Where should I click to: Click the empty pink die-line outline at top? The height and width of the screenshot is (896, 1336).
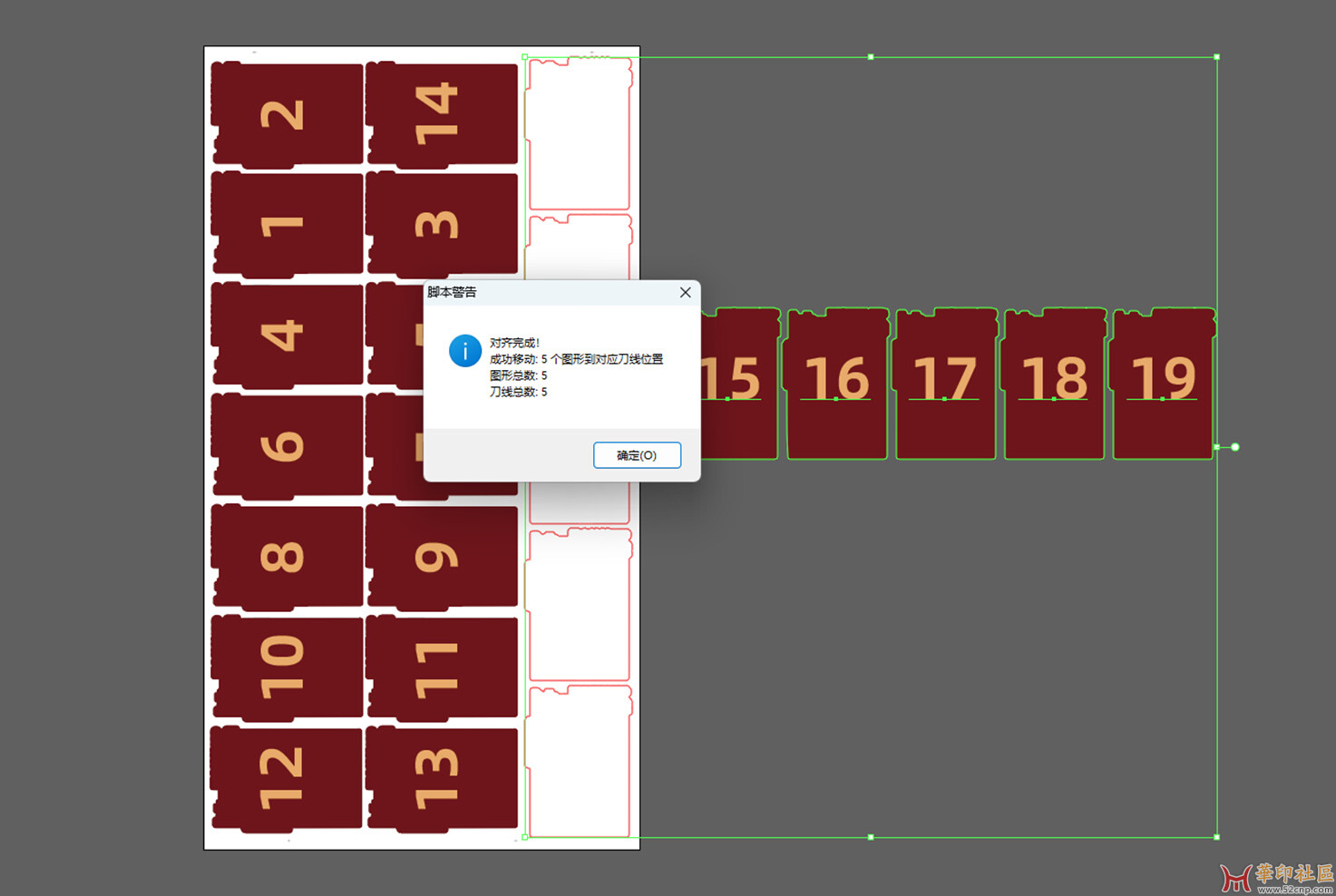(580, 133)
